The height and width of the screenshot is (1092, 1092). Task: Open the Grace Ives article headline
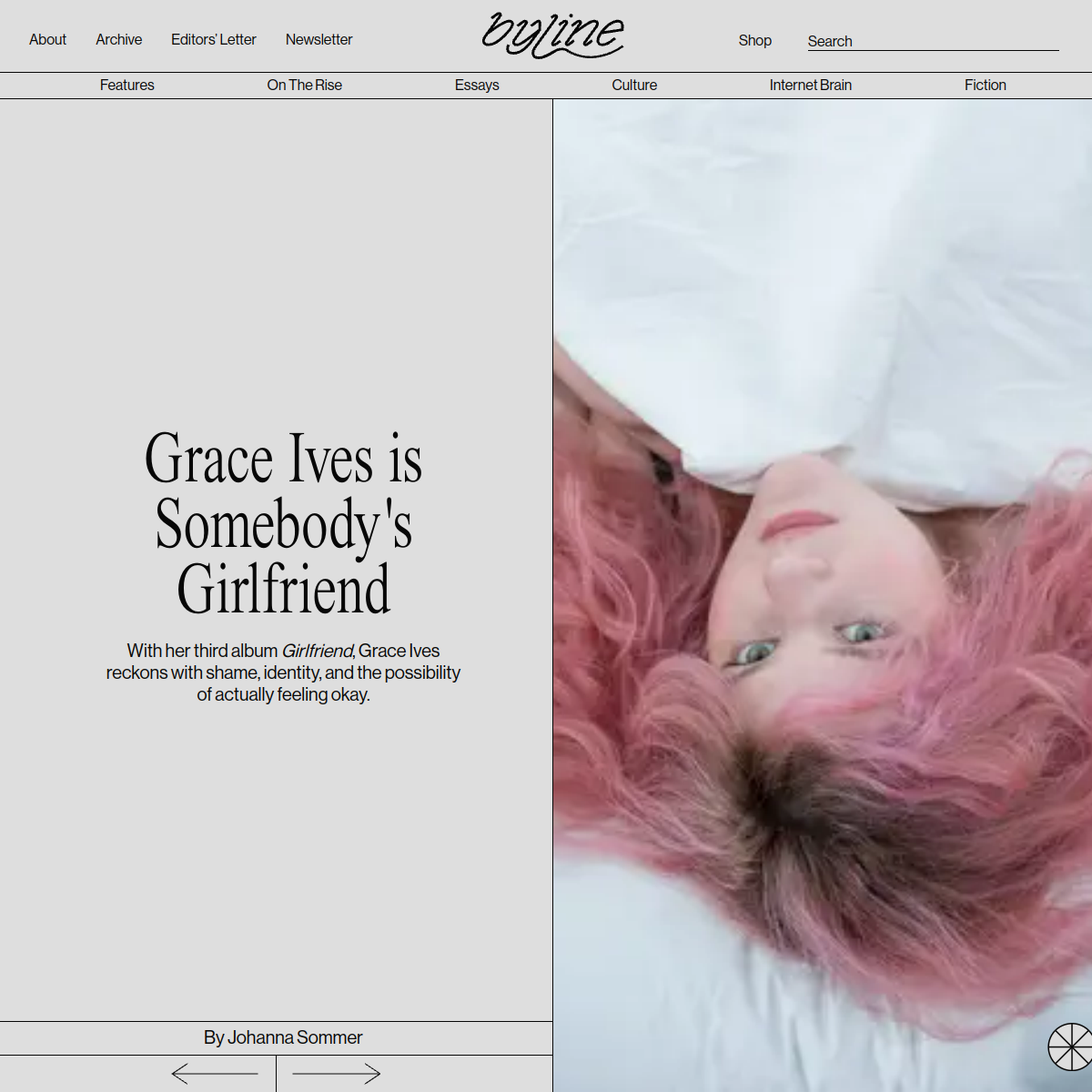click(x=283, y=523)
